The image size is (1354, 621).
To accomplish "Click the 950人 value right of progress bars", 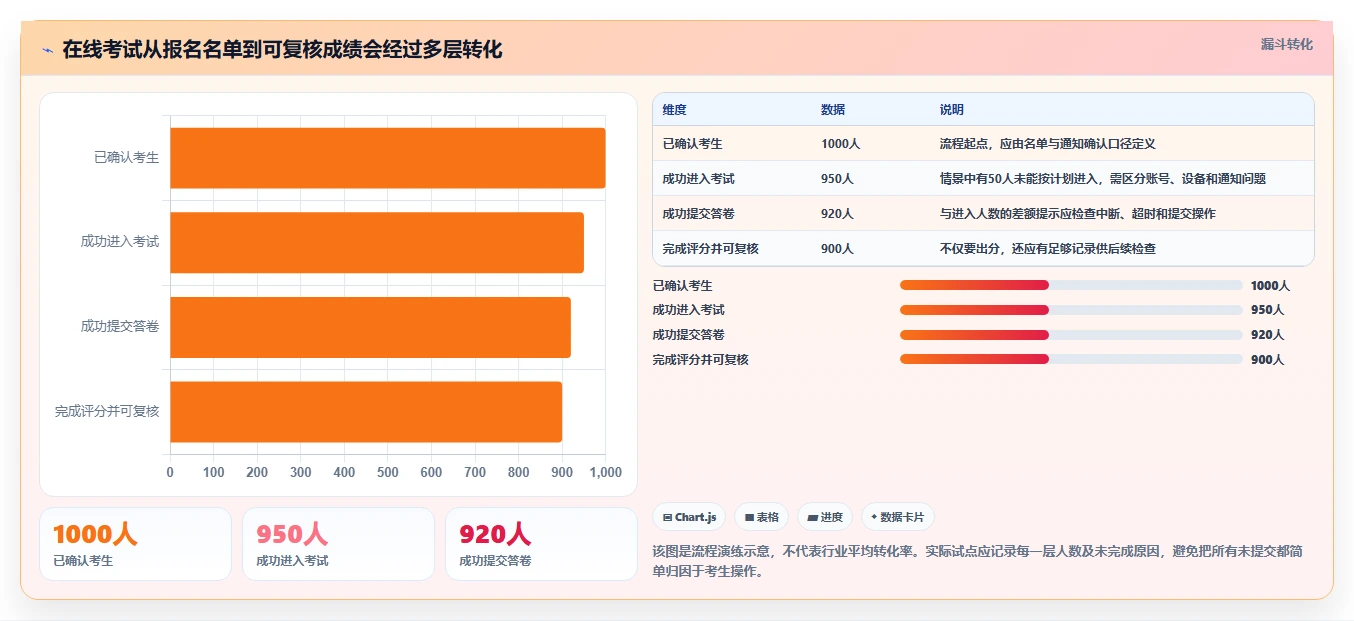I will coord(1267,310).
